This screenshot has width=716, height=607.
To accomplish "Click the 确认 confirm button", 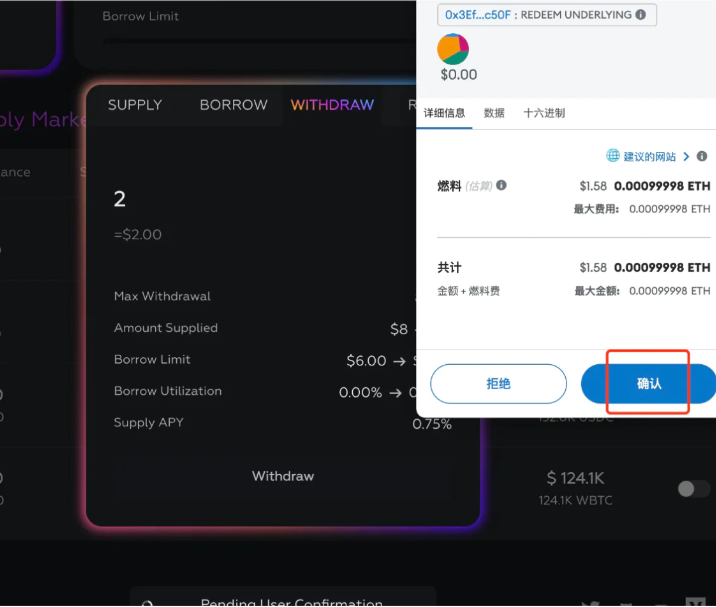I will pyautogui.click(x=648, y=384).
